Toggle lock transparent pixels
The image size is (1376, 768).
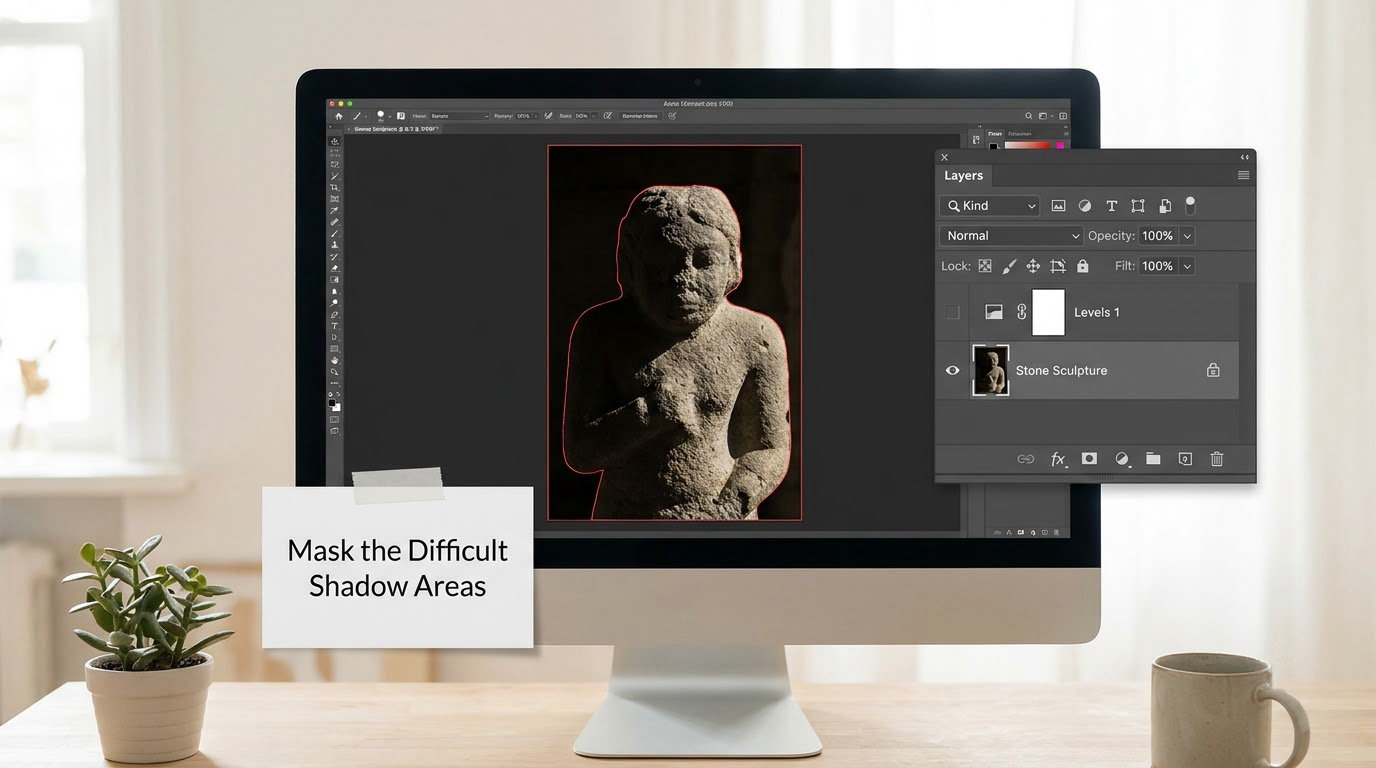click(985, 266)
